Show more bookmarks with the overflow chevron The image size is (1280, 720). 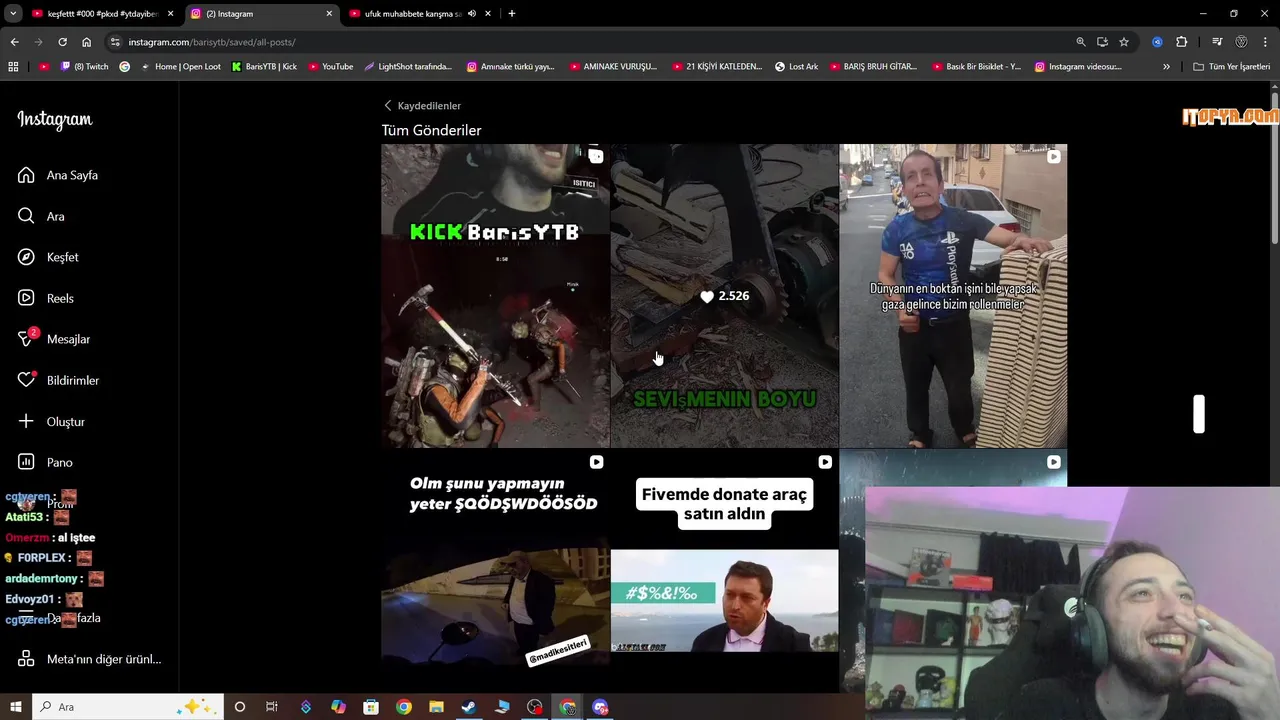1166,67
